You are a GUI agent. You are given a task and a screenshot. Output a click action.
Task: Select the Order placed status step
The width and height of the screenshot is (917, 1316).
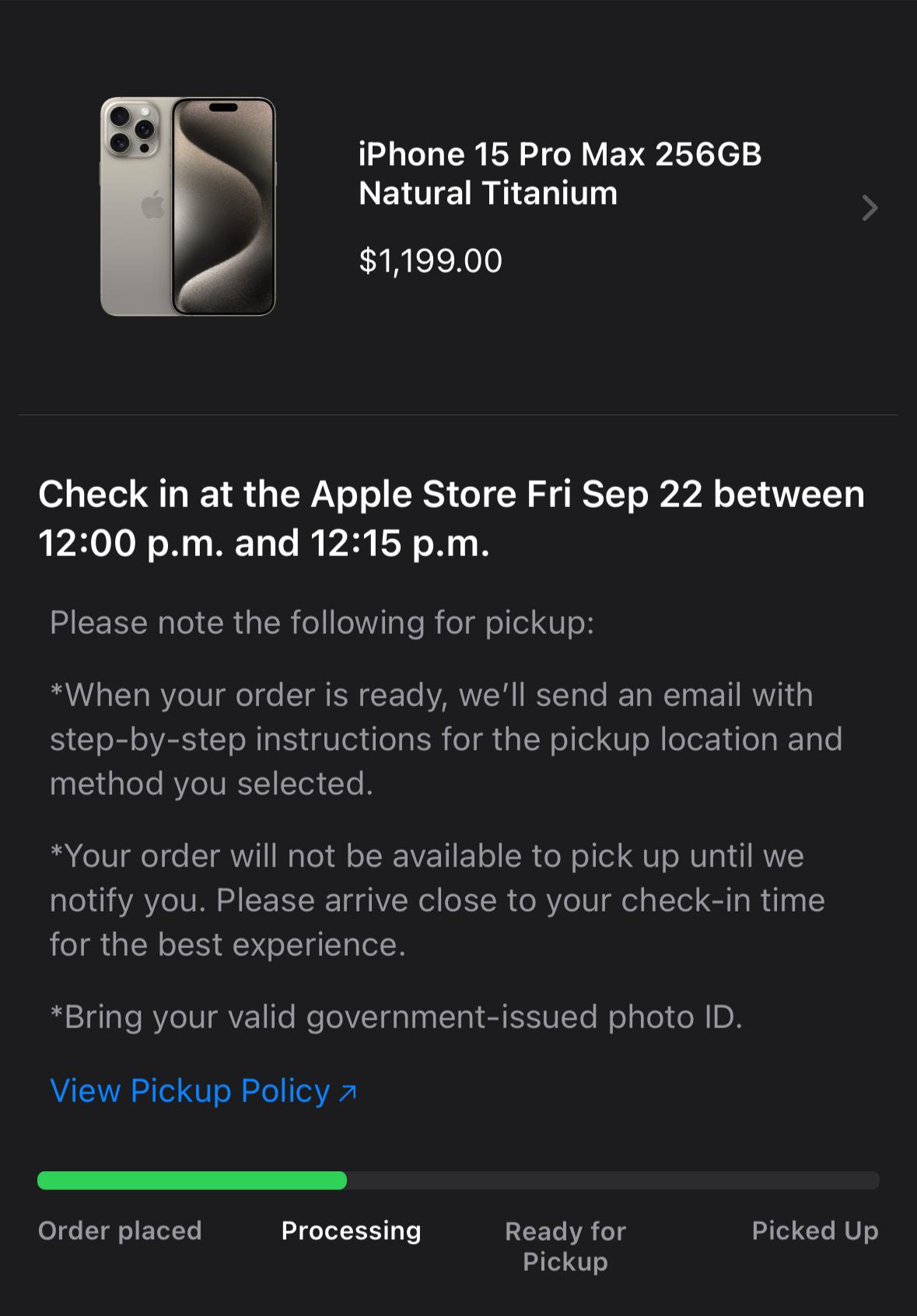(120, 1230)
